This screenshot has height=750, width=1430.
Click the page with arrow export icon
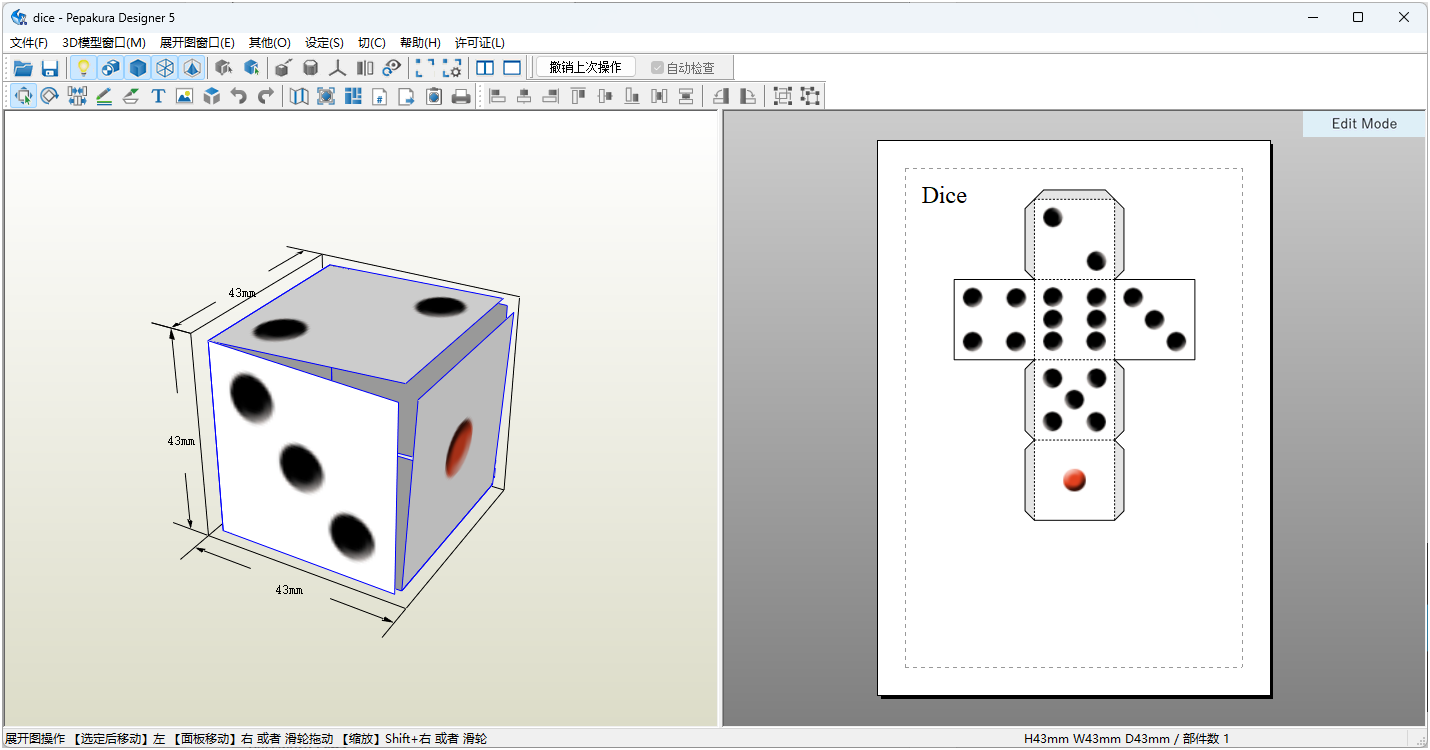point(407,96)
